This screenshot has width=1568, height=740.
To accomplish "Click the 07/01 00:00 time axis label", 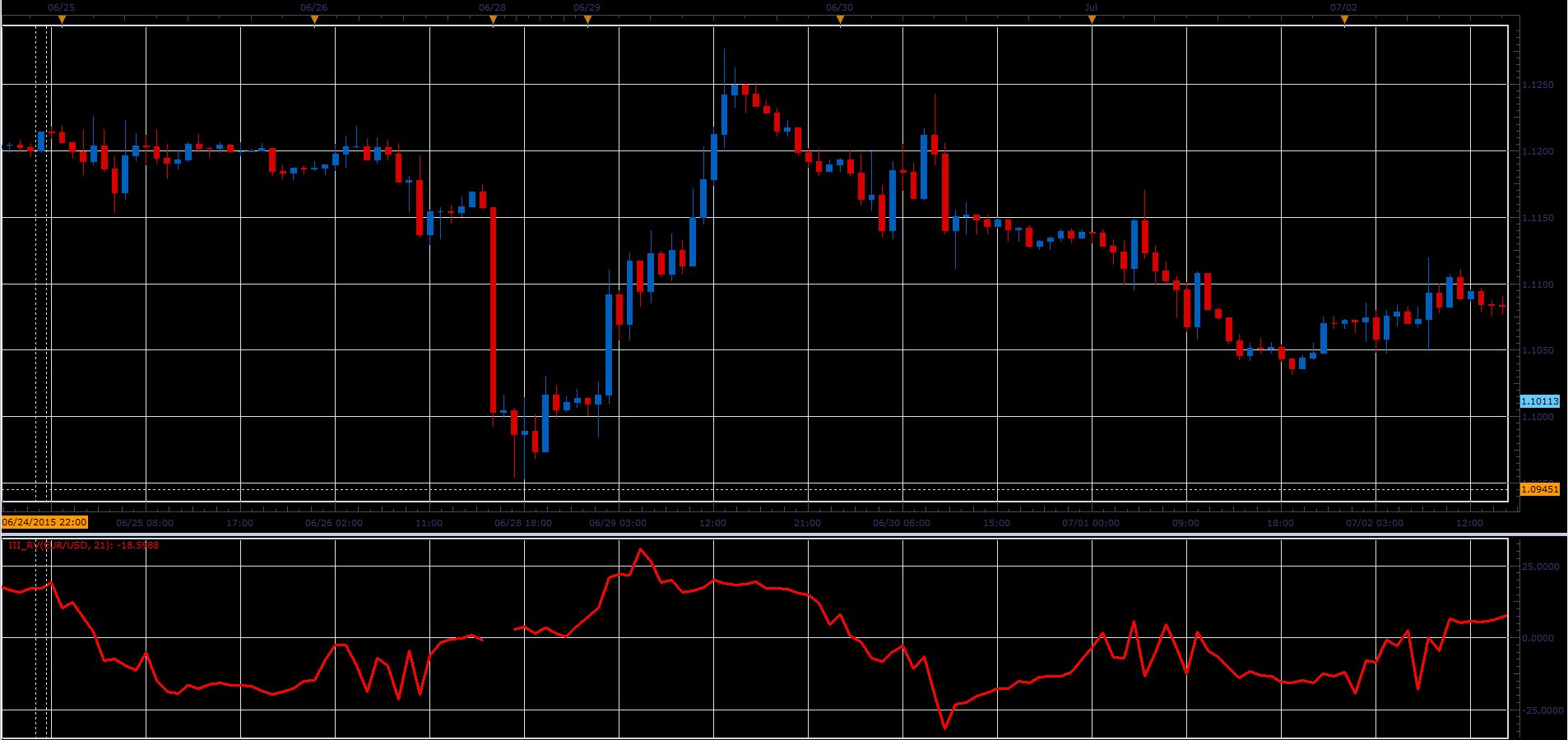I will [1091, 523].
